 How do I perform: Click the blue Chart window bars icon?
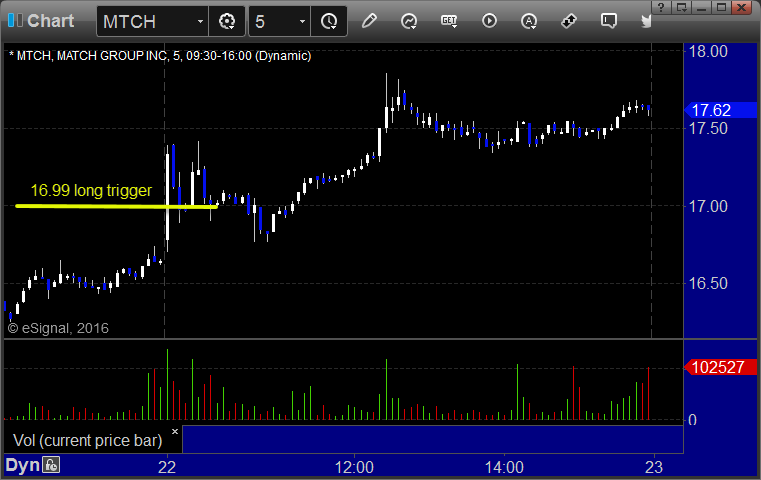pos(15,20)
